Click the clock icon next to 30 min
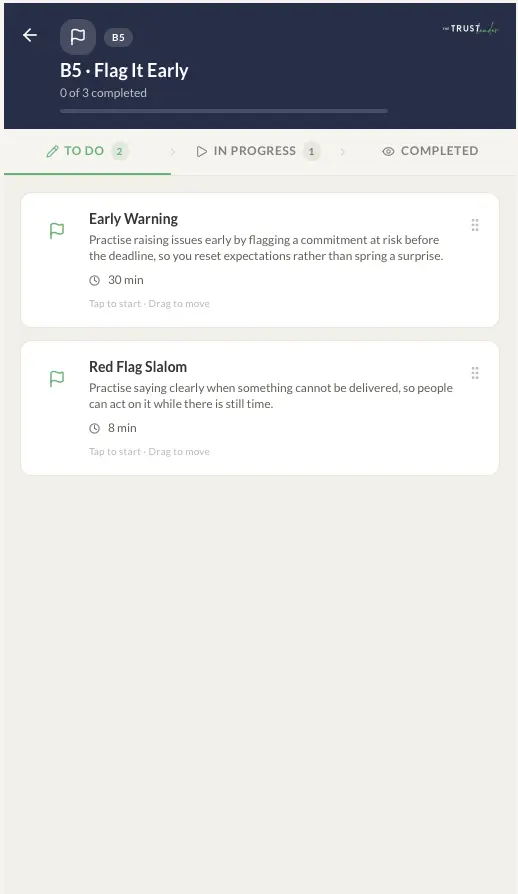Image resolution: width=518 pixels, height=894 pixels. pyautogui.click(x=95, y=280)
